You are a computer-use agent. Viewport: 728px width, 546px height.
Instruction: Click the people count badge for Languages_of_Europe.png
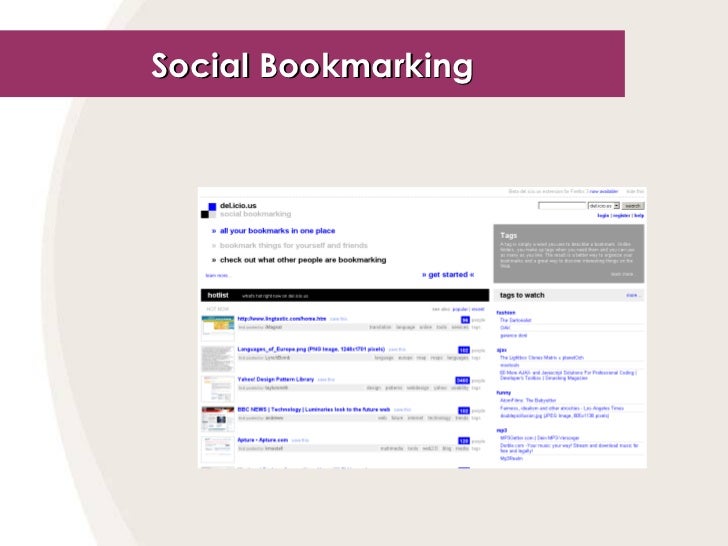(463, 350)
